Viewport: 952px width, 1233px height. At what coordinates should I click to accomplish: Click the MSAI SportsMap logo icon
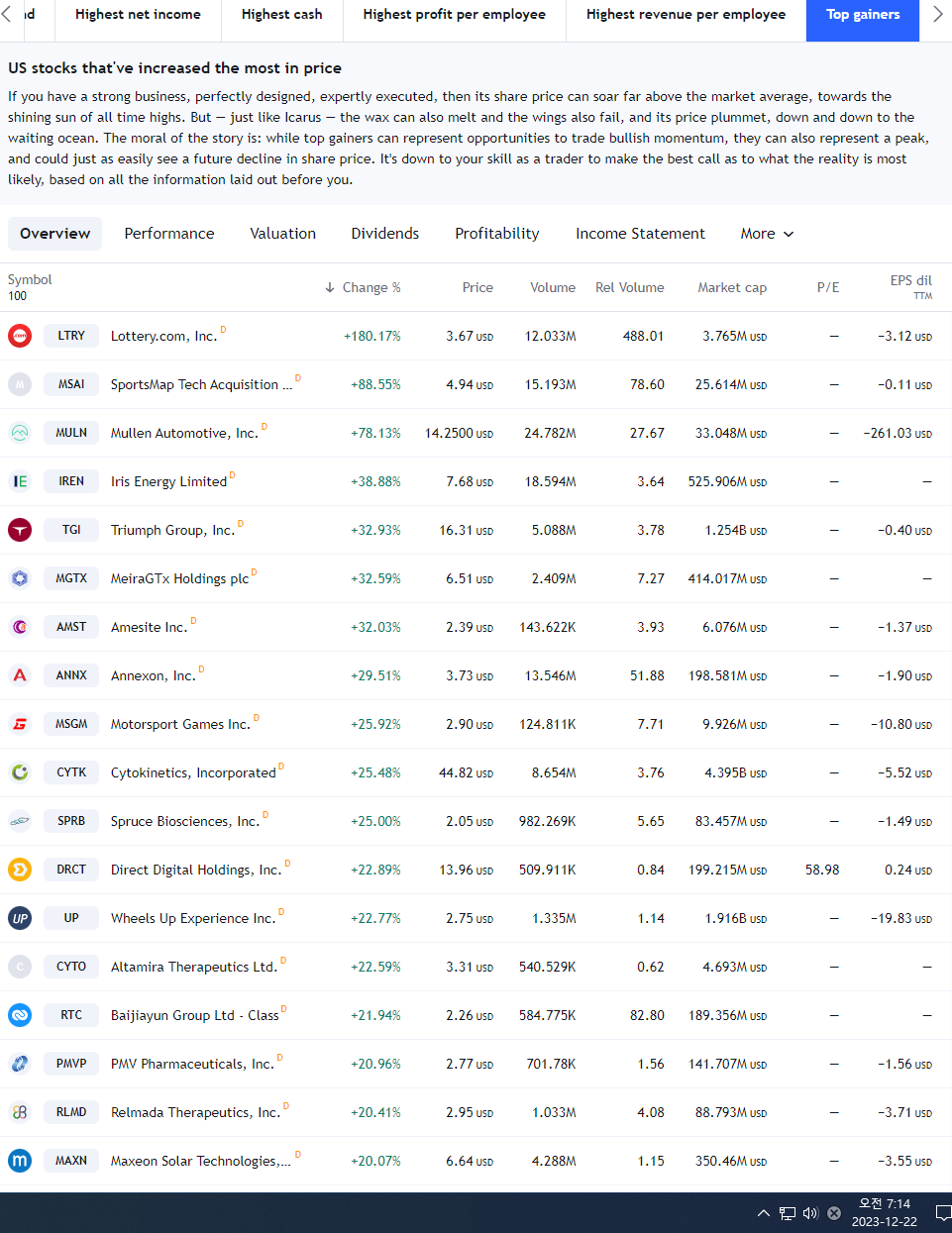pyautogui.click(x=20, y=384)
